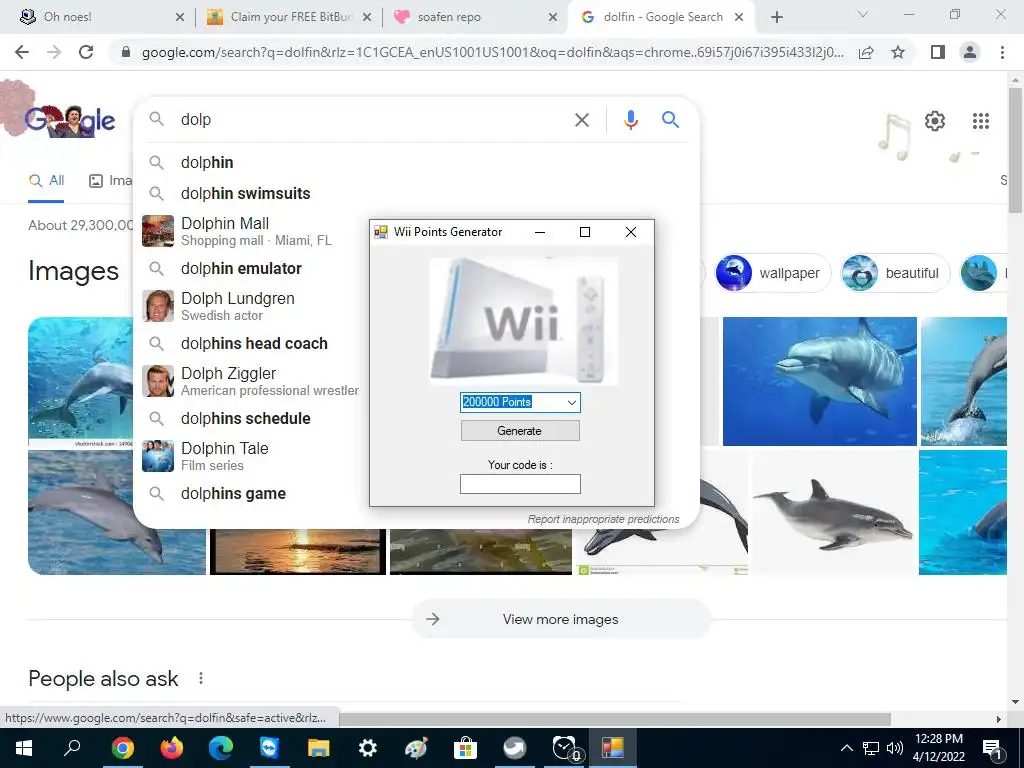This screenshot has height=768, width=1024.
Task: Select the 'dolfin - Google Search' tab
Action: click(x=661, y=17)
